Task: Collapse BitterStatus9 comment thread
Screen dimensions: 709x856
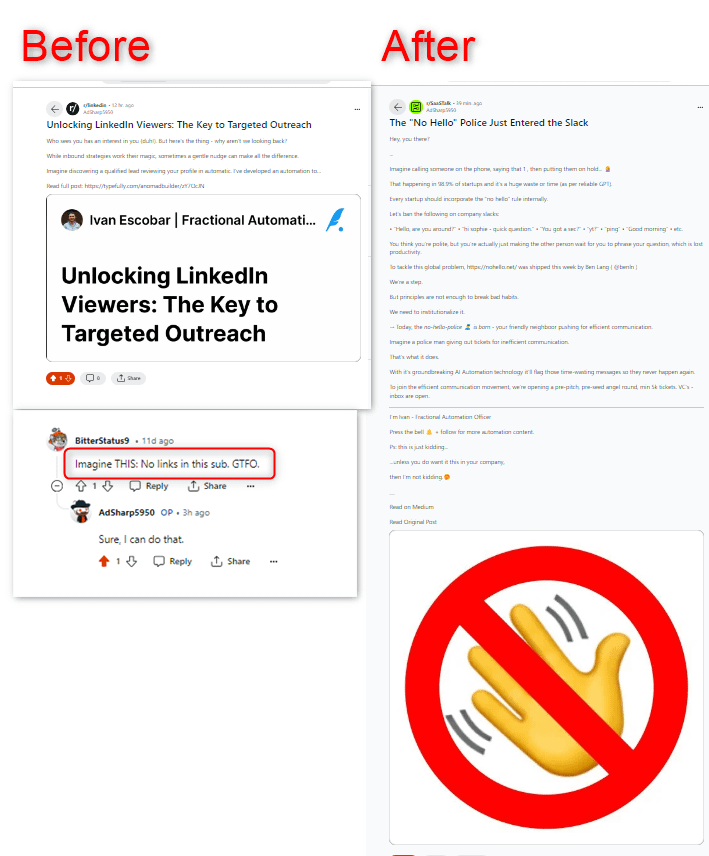Action: point(57,486)
